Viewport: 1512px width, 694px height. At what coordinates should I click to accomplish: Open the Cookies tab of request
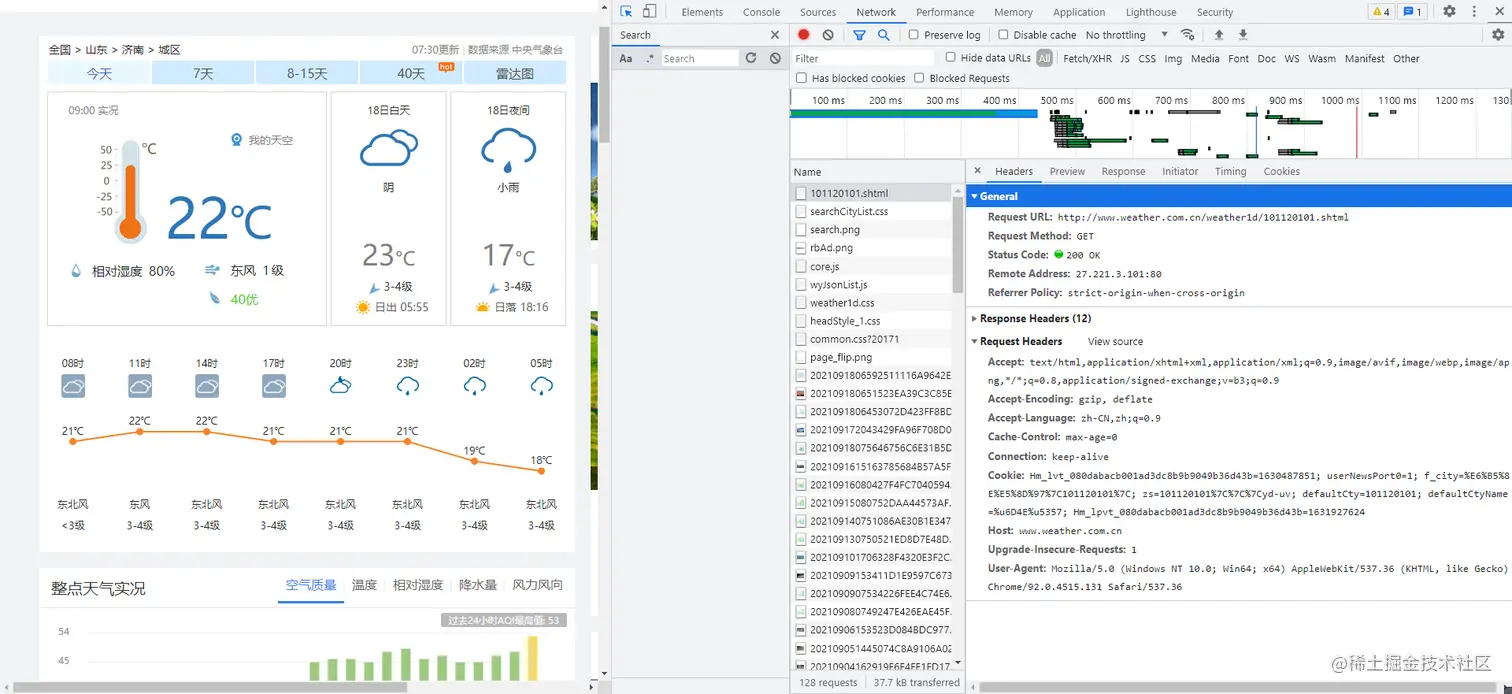tap(1281, 171)
